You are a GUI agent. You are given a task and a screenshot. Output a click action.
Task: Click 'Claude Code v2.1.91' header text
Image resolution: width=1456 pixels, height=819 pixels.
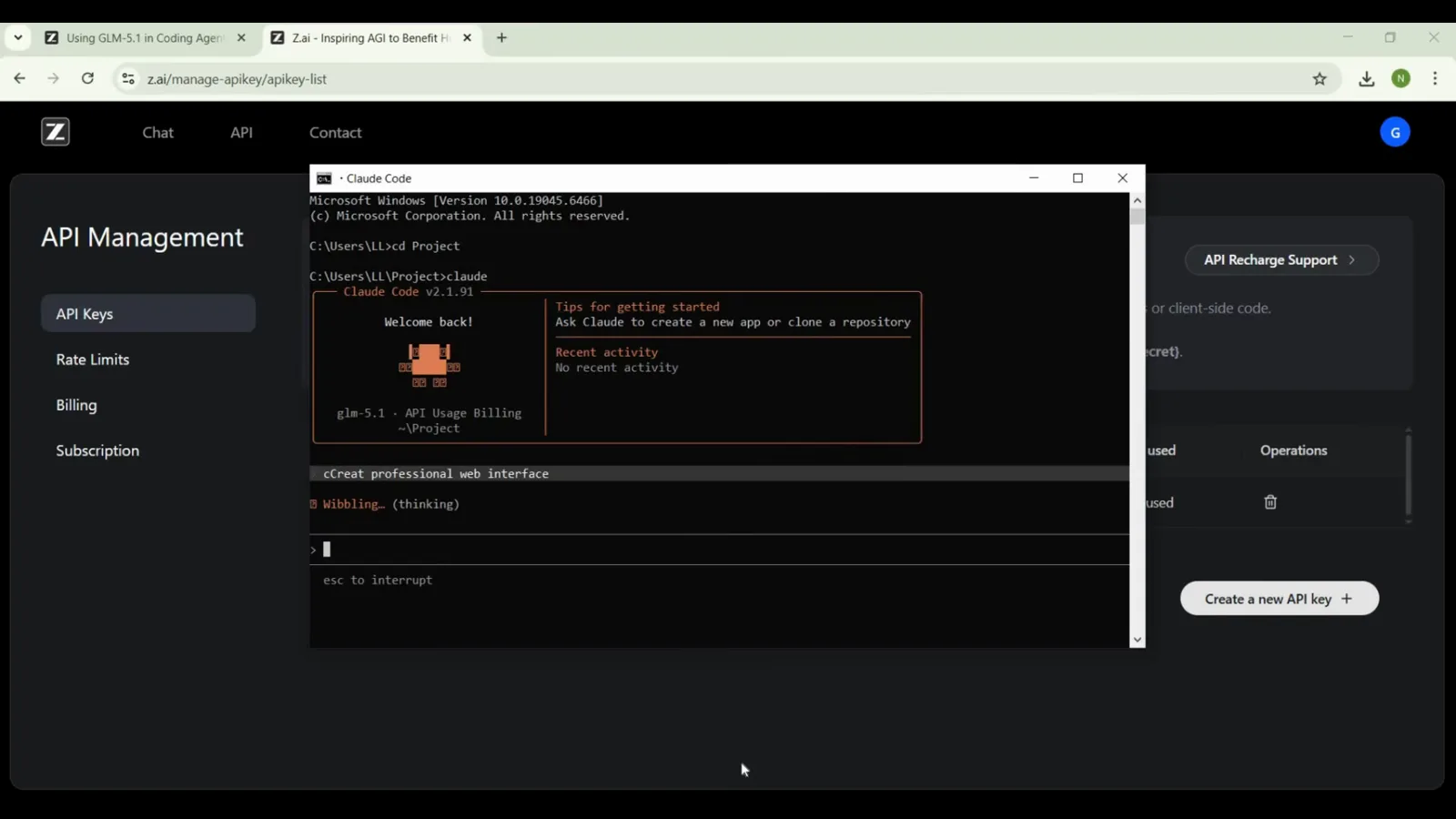pyautogui.click(x=409, y=291)
